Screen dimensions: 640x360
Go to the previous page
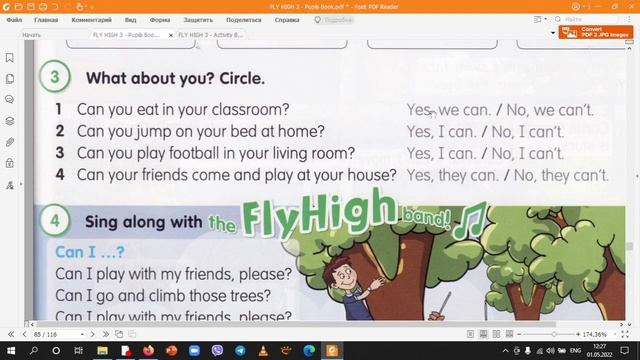tap(24, 334)
